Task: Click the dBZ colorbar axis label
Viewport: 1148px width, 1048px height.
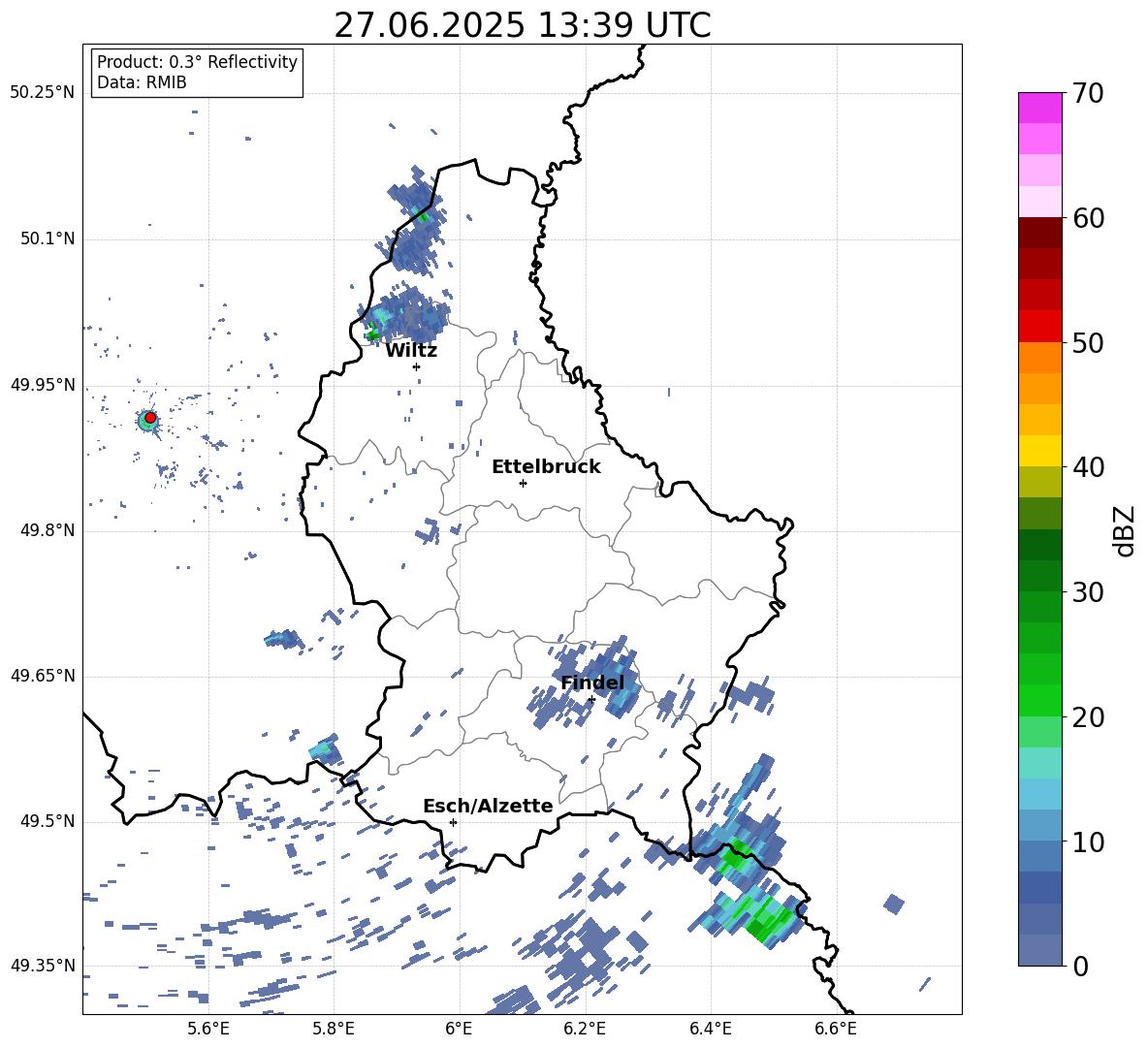Action: 1126,530
